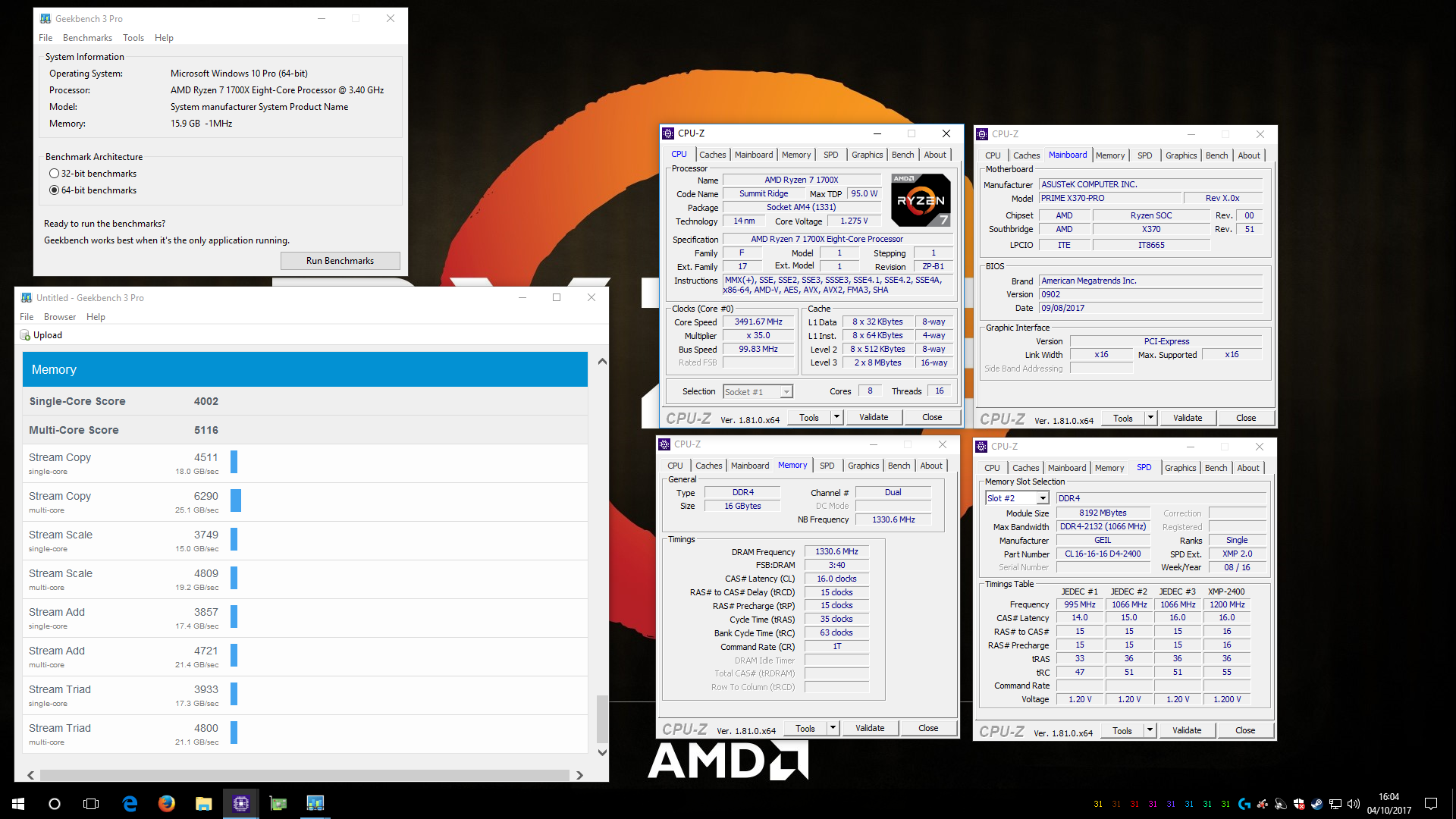Open Task View from the taskbar

coord(91,804)
